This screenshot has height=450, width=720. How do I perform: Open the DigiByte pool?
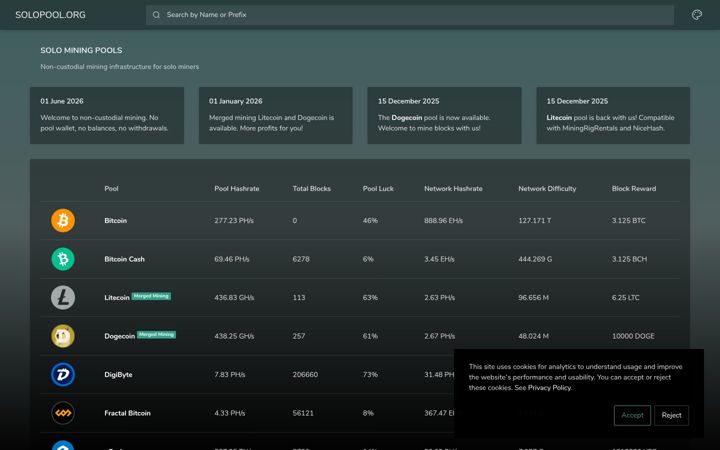pos(118,375)
